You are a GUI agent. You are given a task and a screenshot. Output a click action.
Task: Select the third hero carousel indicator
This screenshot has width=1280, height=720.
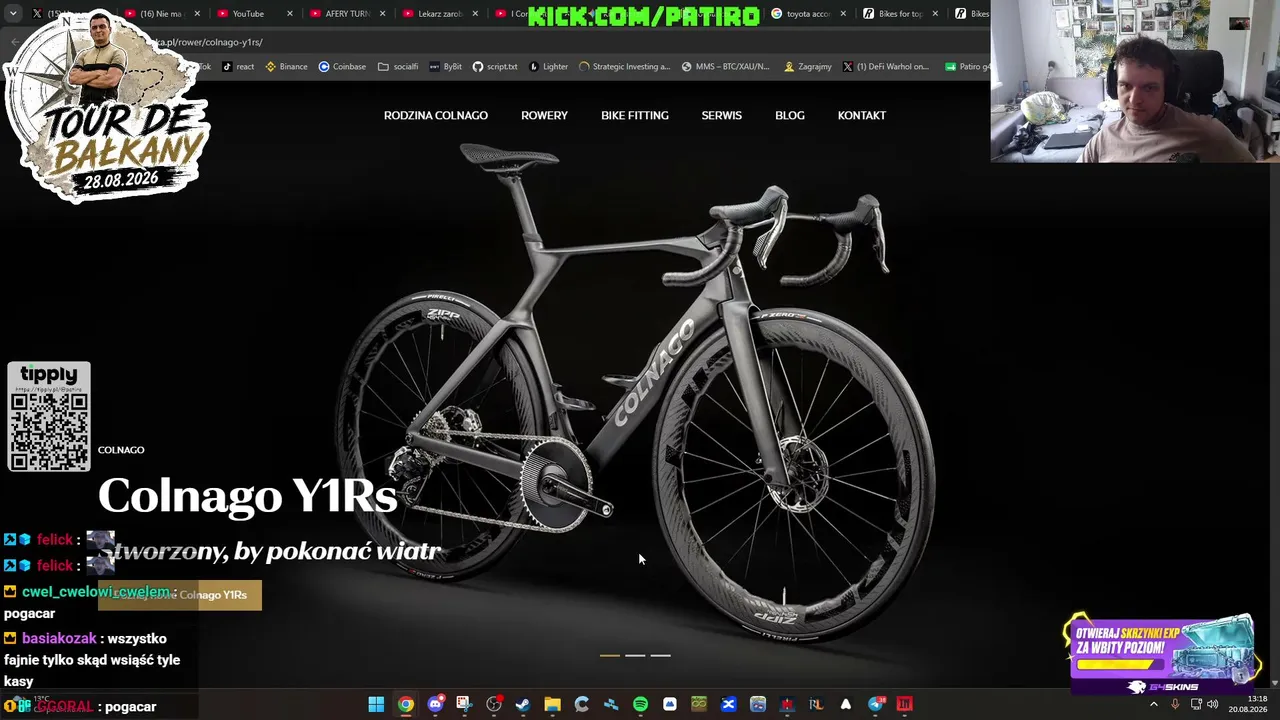pos(660,655)
